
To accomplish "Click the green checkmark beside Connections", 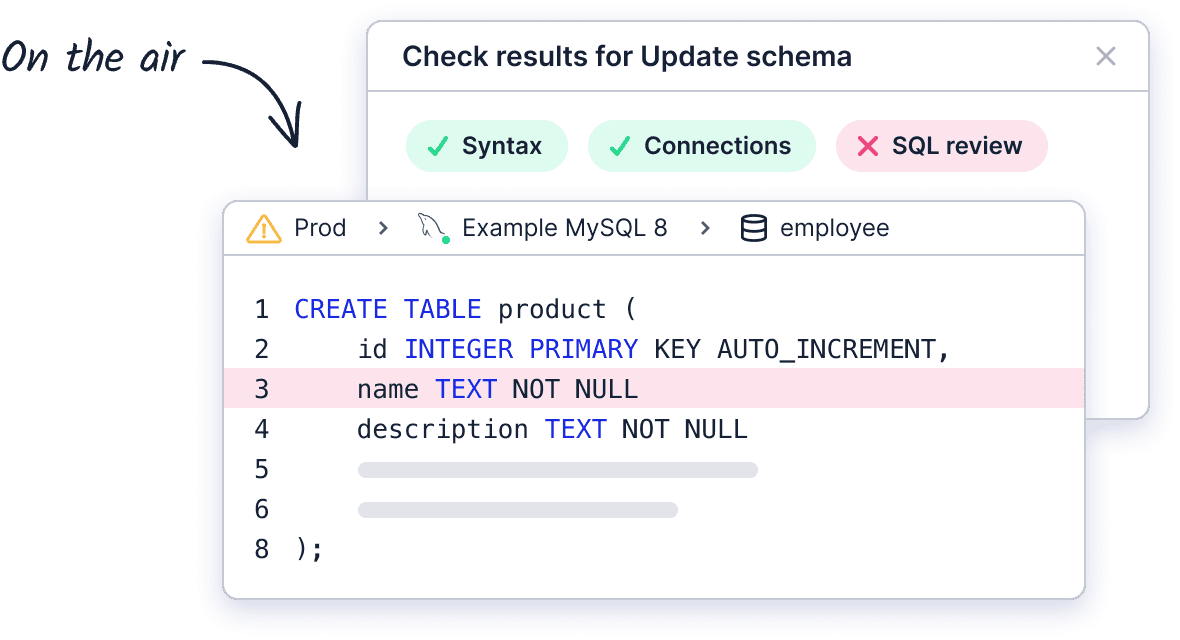I will [620, 146].
